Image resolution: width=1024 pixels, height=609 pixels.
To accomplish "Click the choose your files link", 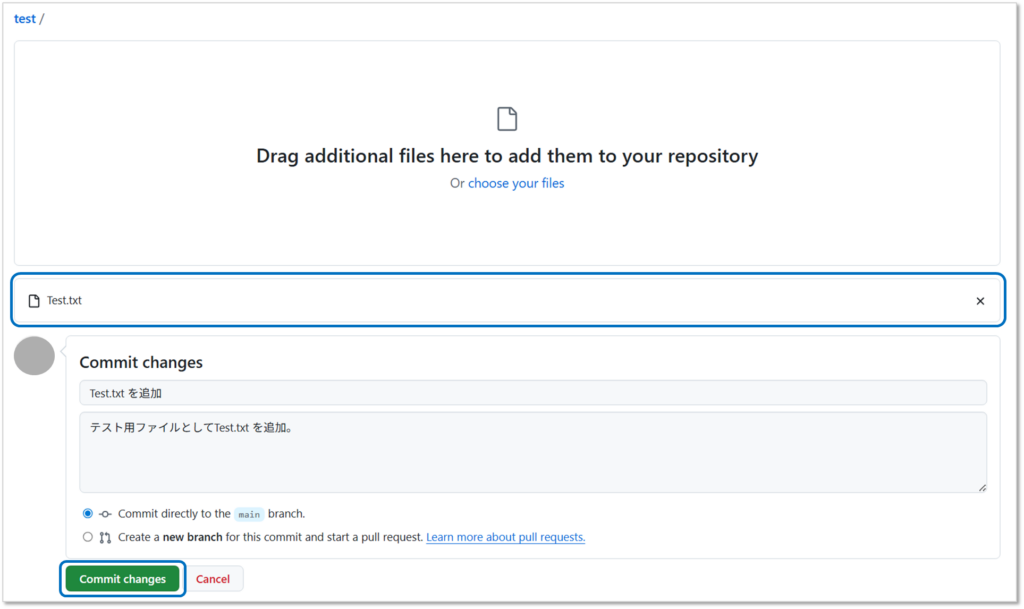I will tap(516, 184).
